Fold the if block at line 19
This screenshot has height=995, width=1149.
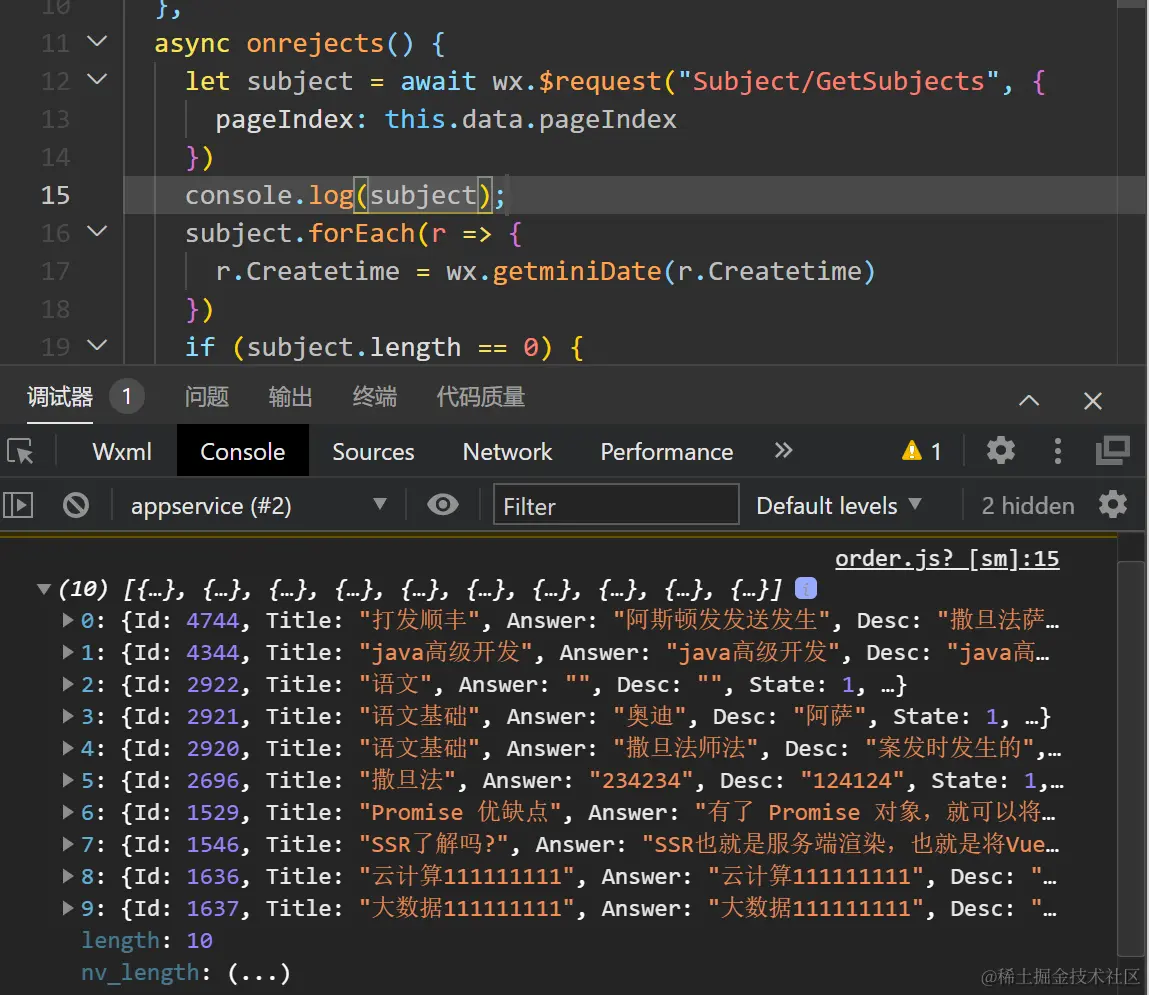[97, 344]
